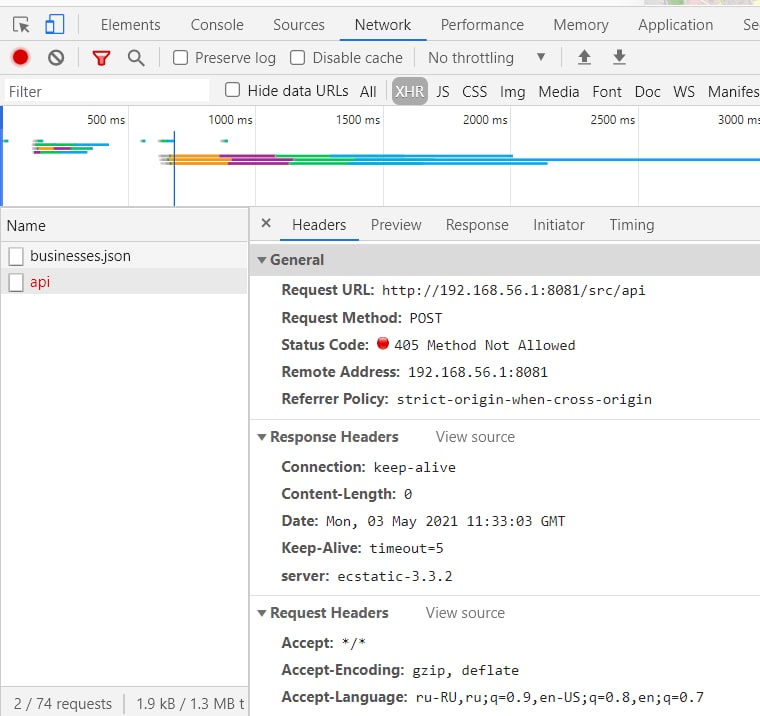Open the Timing tab of the request
Viewport: 760px width, 716px height.
click(x=631, y=225)
